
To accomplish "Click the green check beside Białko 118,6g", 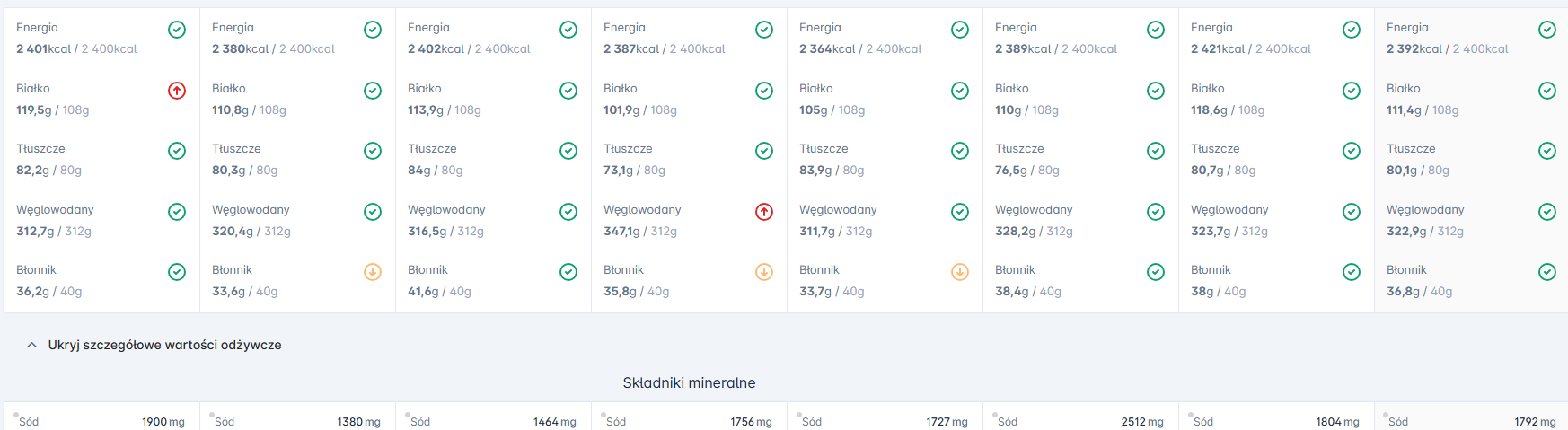I will click(x=1352, y=91).
